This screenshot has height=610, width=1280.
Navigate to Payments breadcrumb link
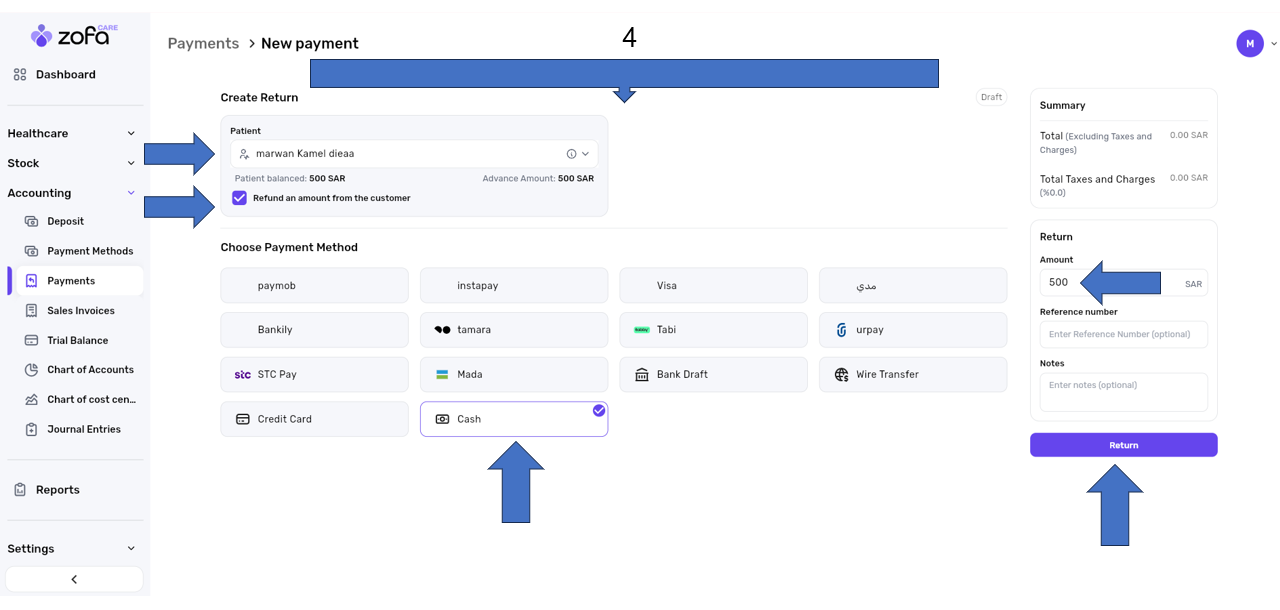pos(203,44)
